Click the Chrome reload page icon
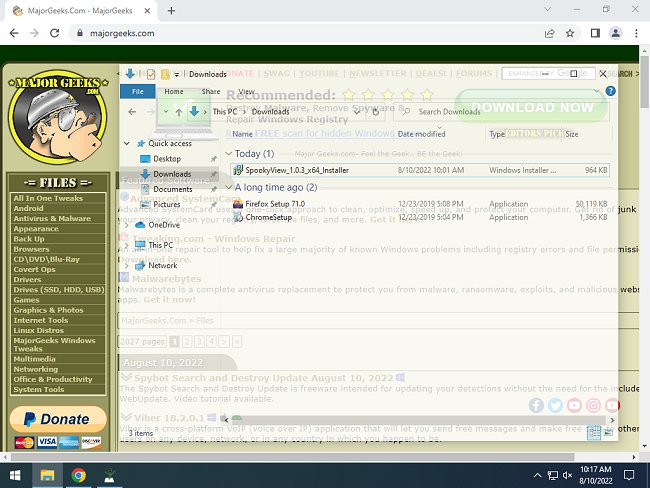Screen dimensions: 650x488 coord(54,33)
